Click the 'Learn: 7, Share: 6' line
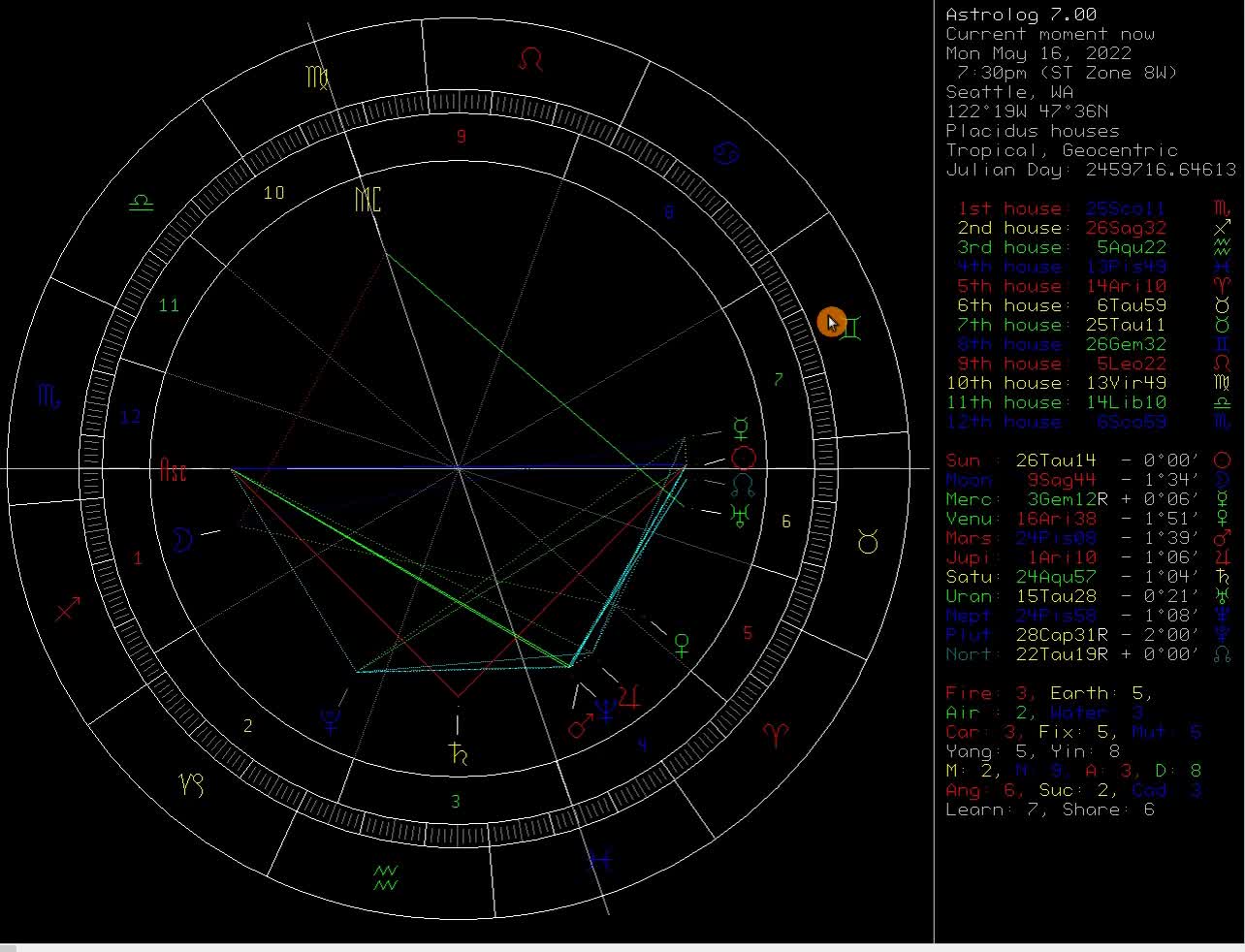This screenshot has width=1245, height=952. (x=1050, y=809)
